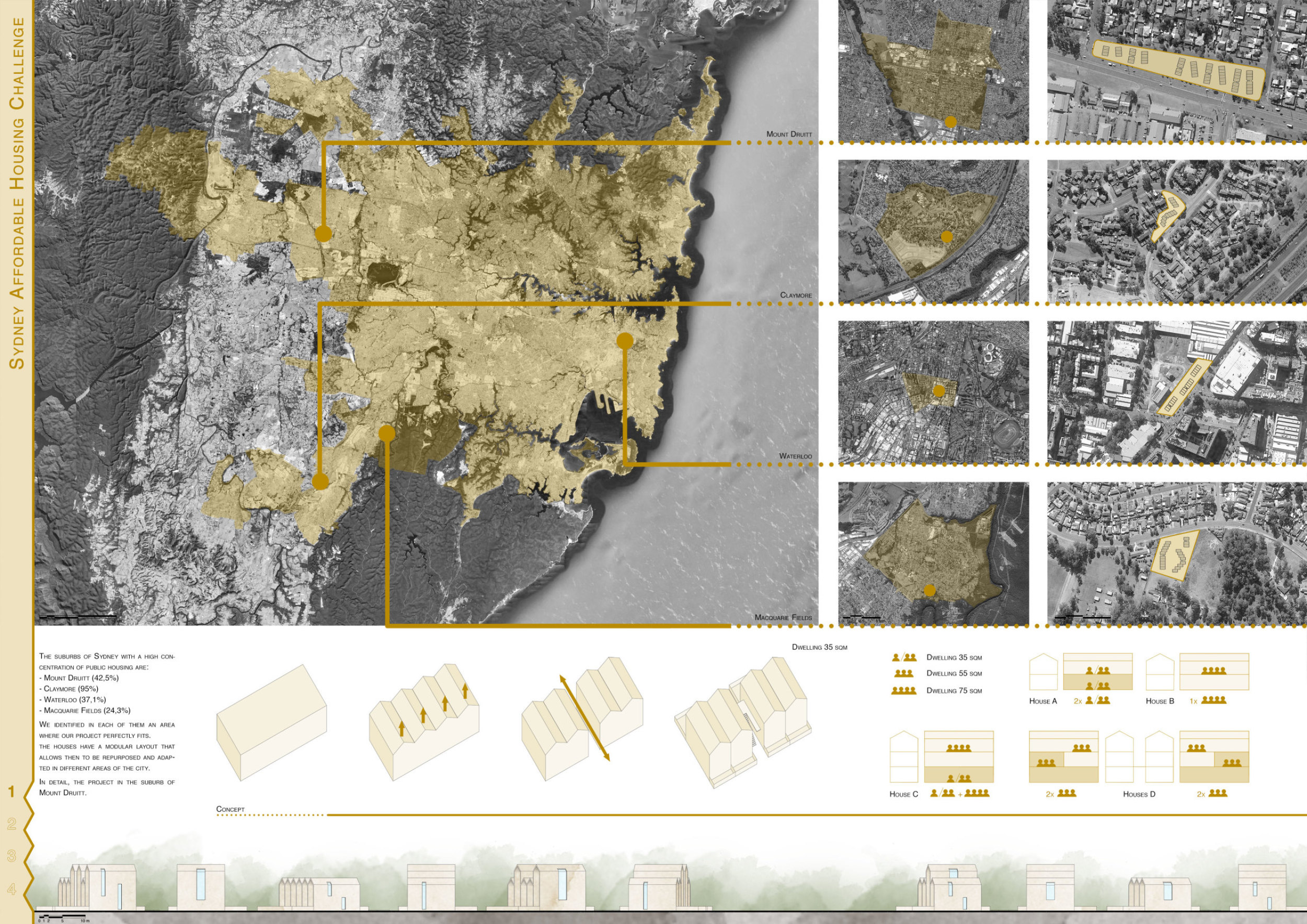Click the Concept section heading
This screenshot has height=924, width=1307.
coord(231,809)
